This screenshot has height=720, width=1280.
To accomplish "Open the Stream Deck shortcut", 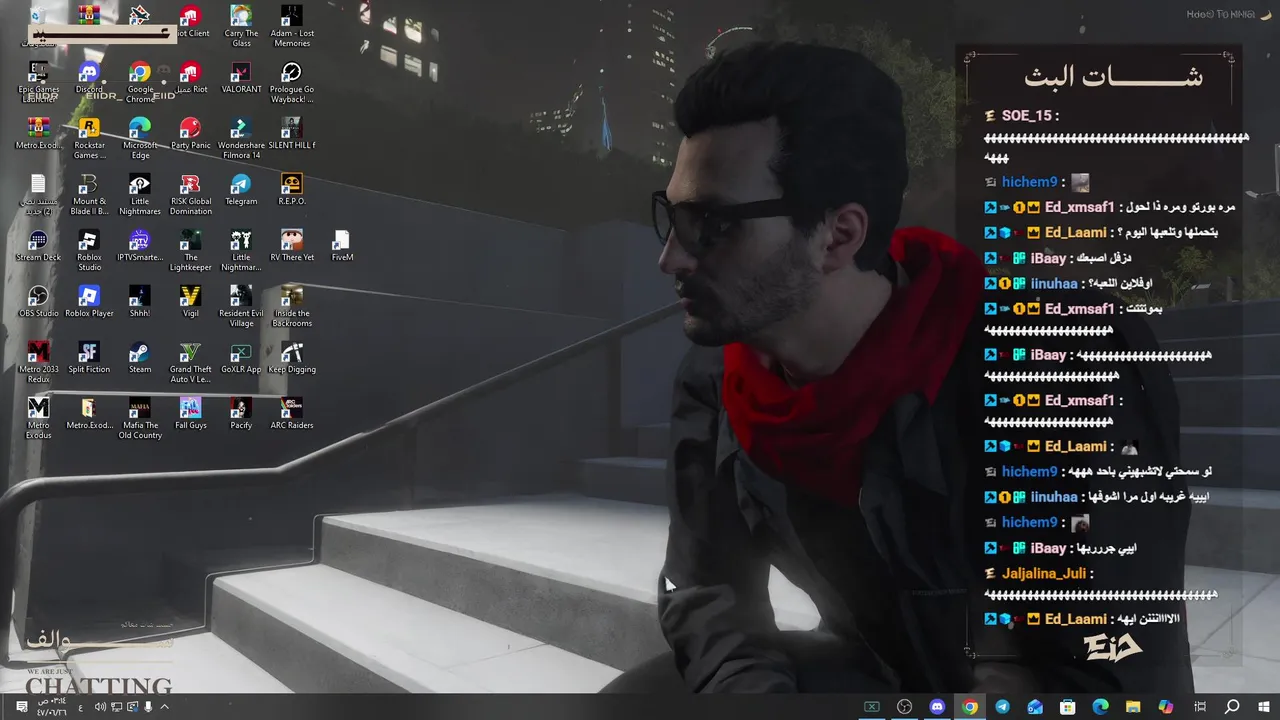I will point(38,246).
